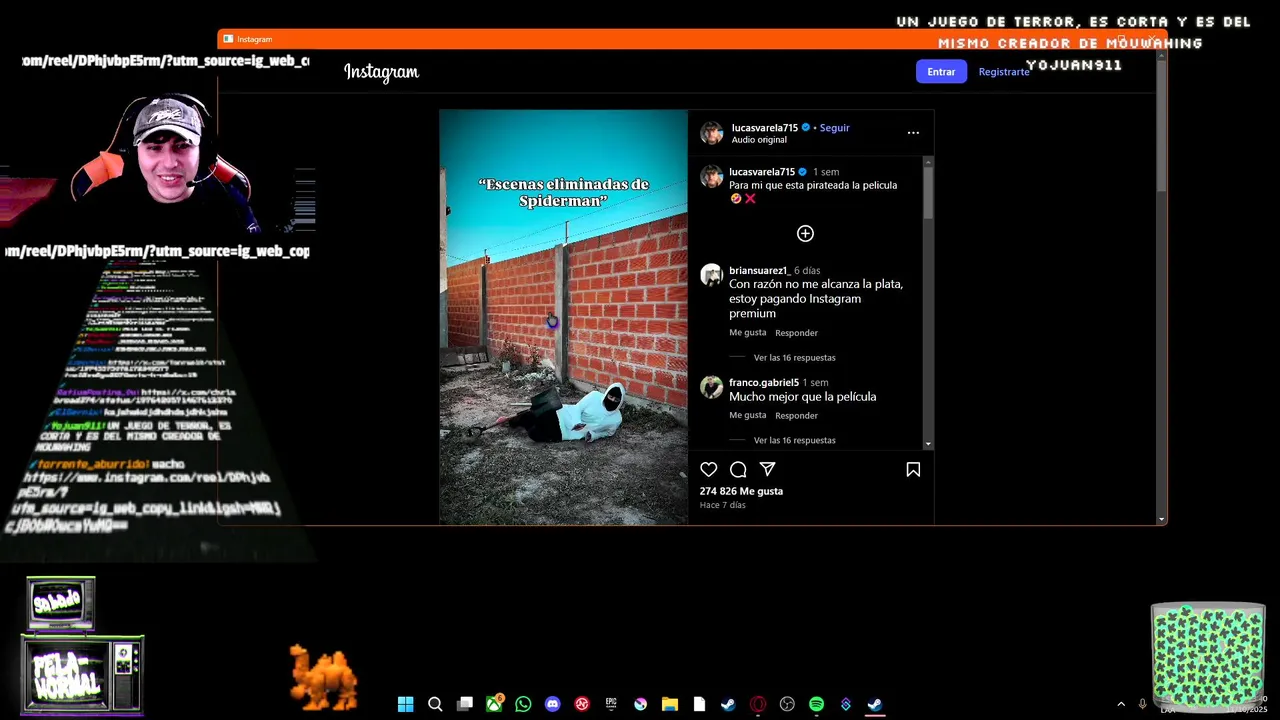Click the lucasvarela715 avatar beside the caption
Viewport: 1280px width, 720px height.
pyautogui.click(x=712, y=177)
